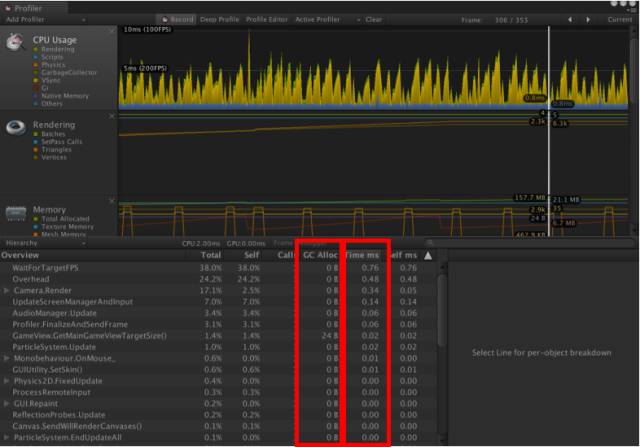The width and height of the screenshot is (640, 447).
Task: Click the Clear button
Action: (373, 20)
